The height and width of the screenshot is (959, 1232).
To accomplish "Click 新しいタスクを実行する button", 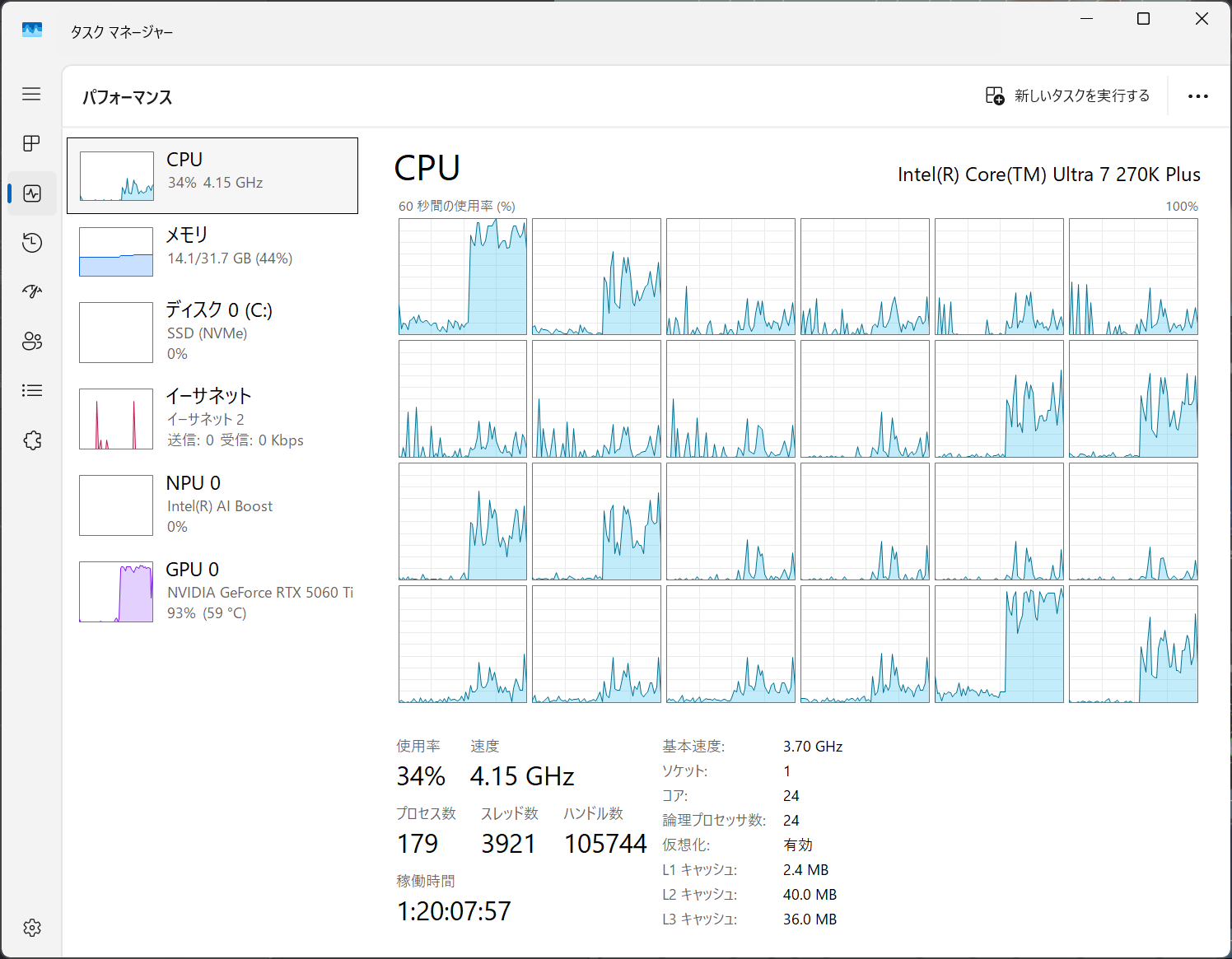I will pyautogui.click(x=1068, y=96).
